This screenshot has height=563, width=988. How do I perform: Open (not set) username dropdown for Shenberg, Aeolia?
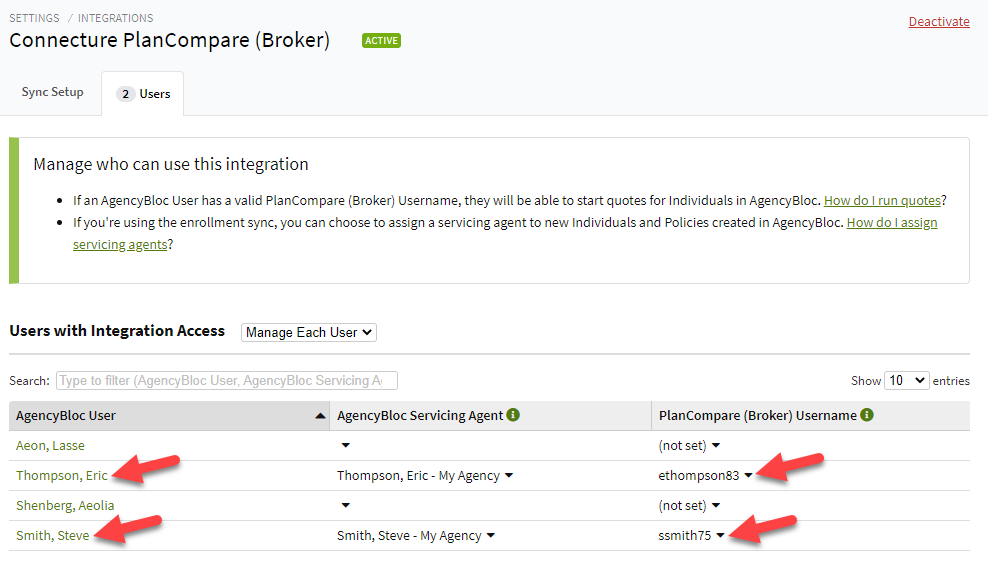click(x=716, y=505)
